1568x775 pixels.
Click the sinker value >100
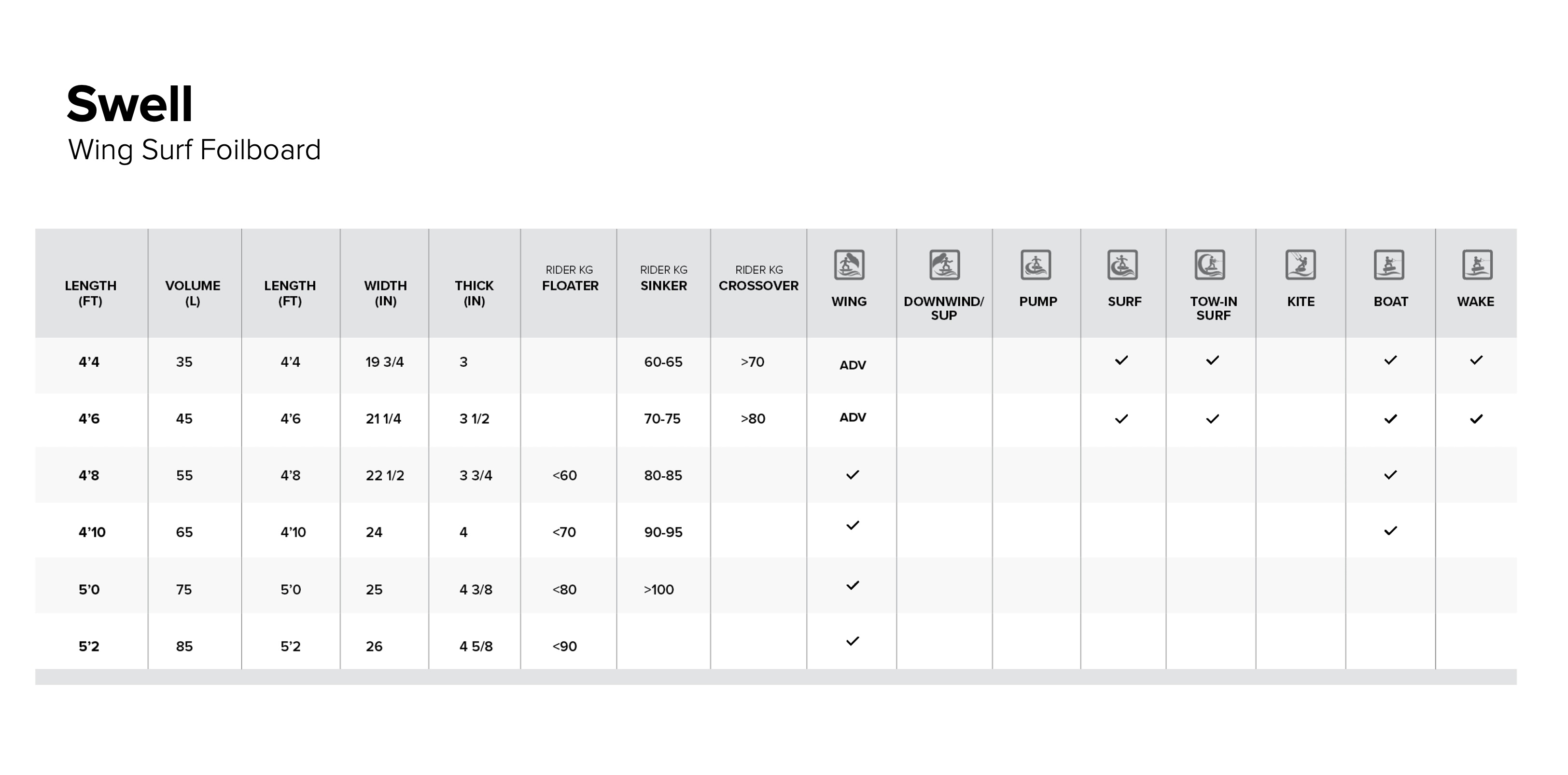(x=658, y=590)
